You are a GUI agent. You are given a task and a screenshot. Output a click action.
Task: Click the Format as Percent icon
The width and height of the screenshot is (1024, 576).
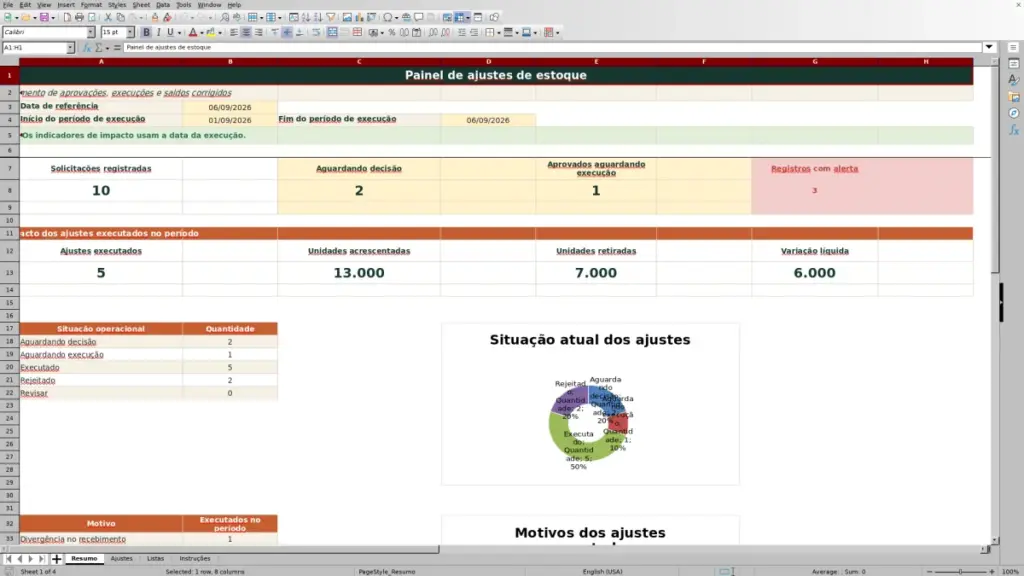pyautogui.click(x=392, y=33)
